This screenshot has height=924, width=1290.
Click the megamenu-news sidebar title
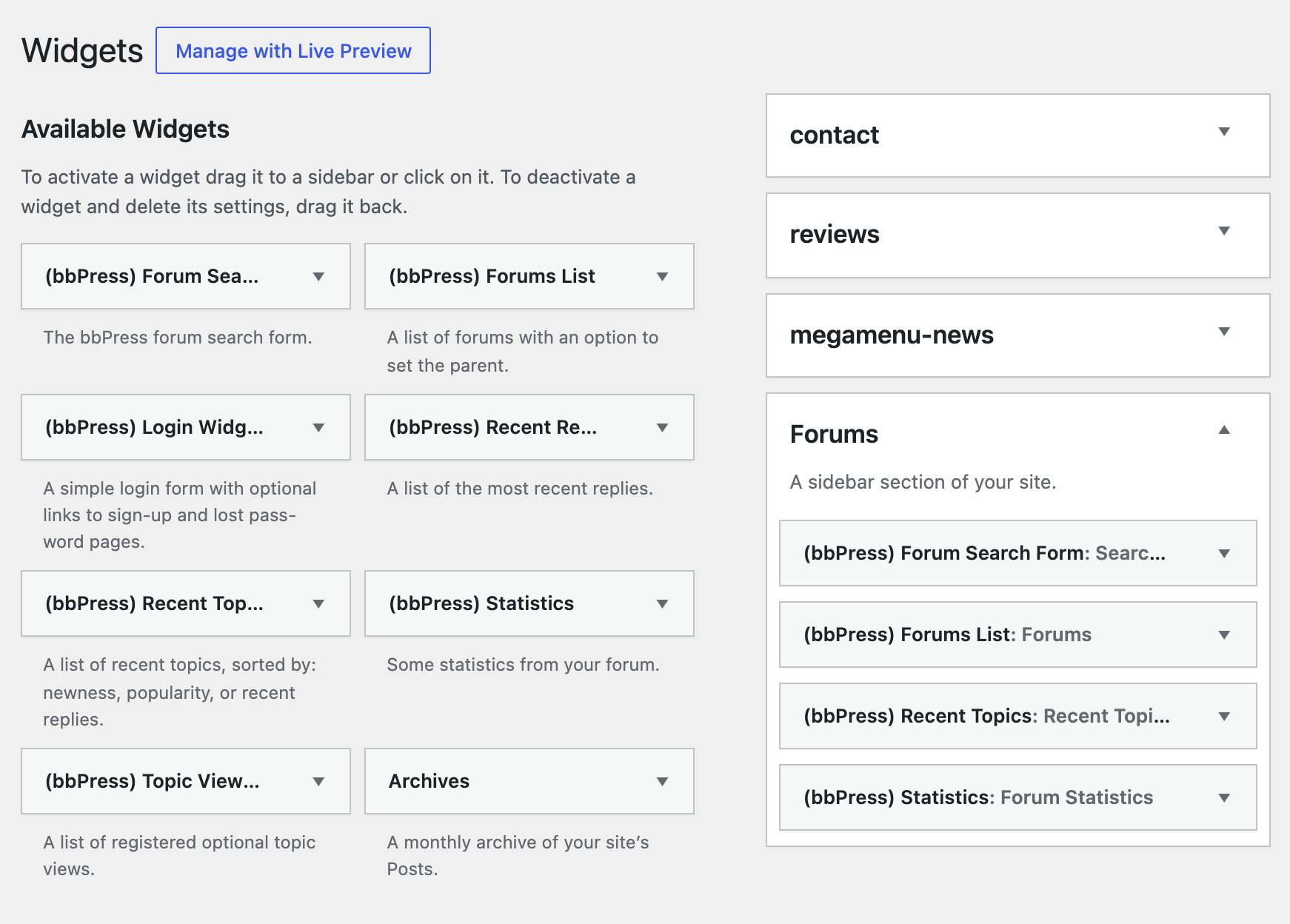pyautogui.click(x=892, y=335)
